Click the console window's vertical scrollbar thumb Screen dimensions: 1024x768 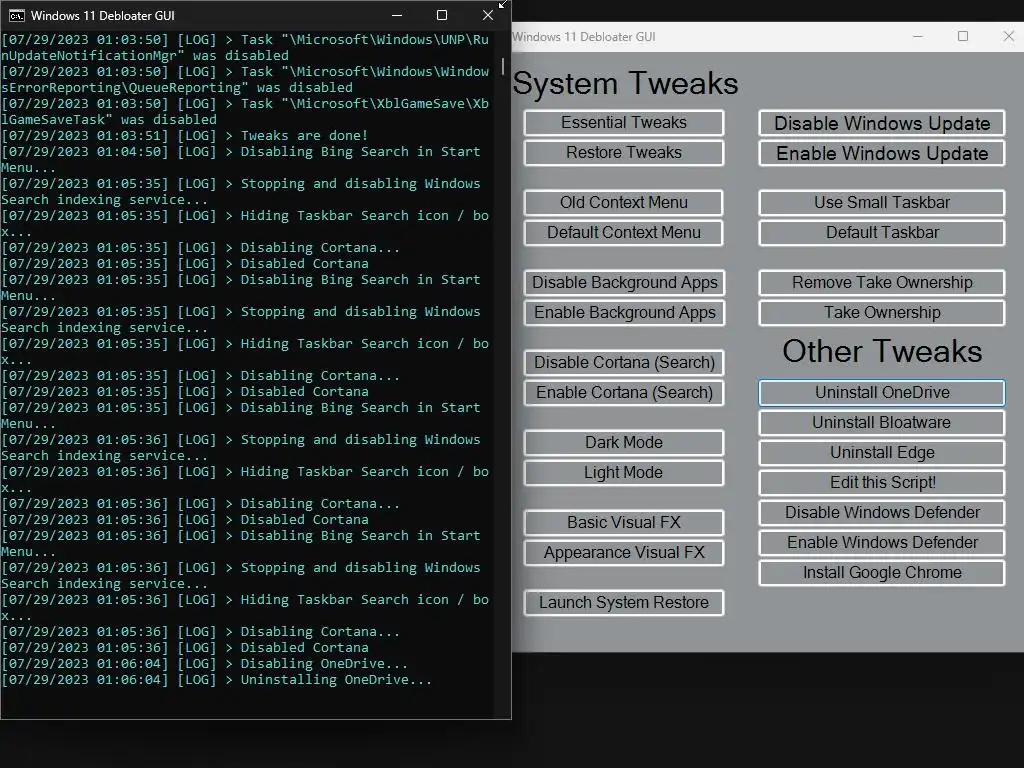click(502, 66)
